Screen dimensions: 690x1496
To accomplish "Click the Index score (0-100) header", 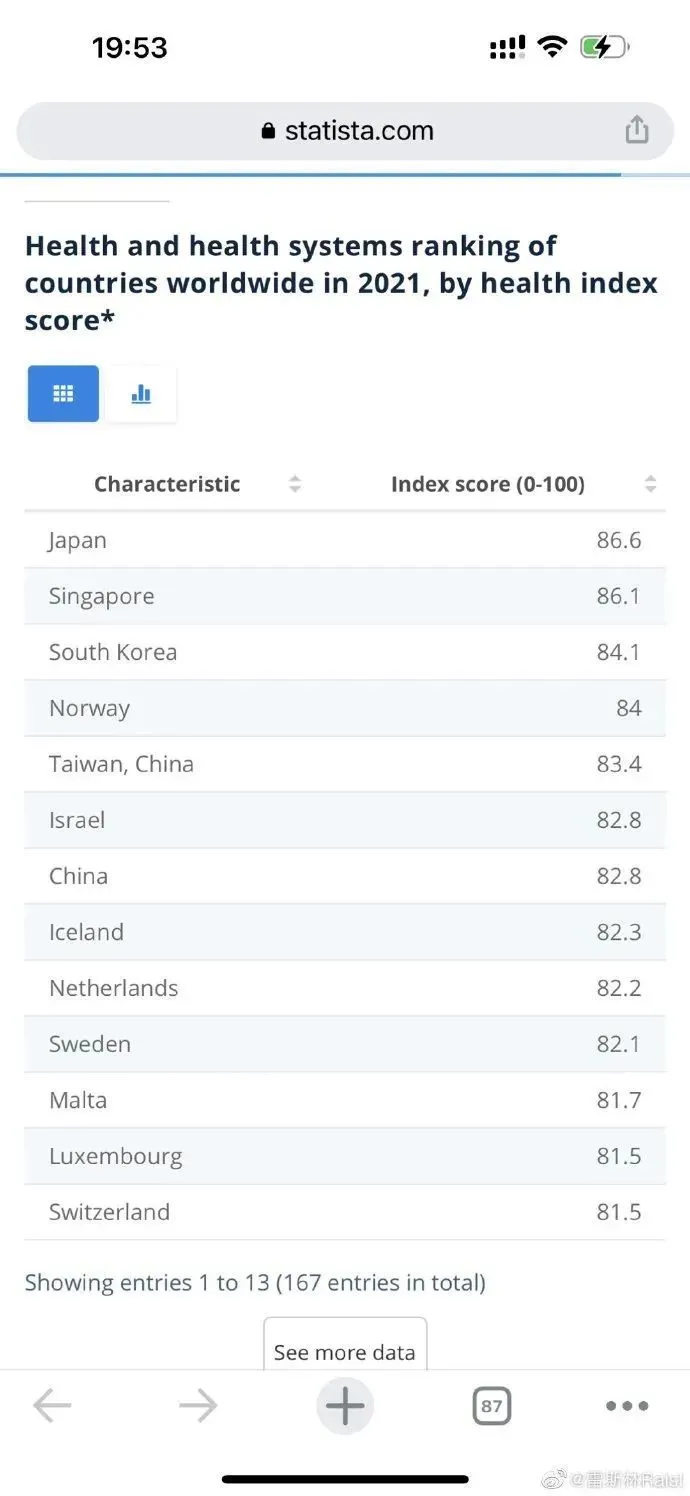I will point(487,484).
